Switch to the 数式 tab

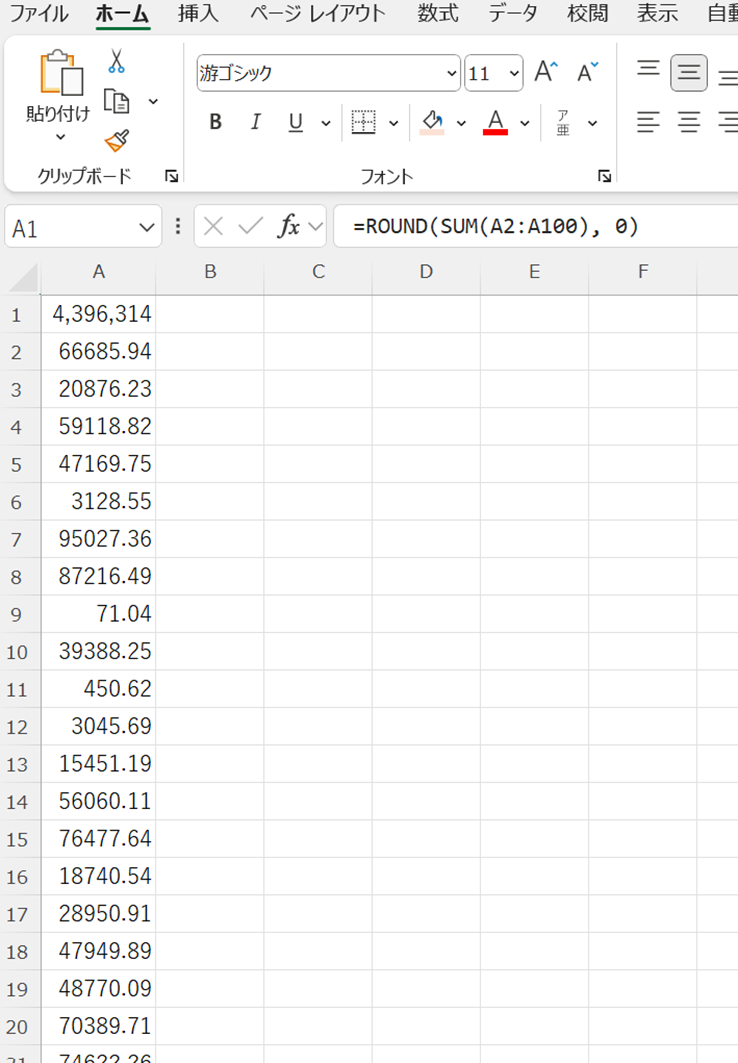click(x=438, y=14)
